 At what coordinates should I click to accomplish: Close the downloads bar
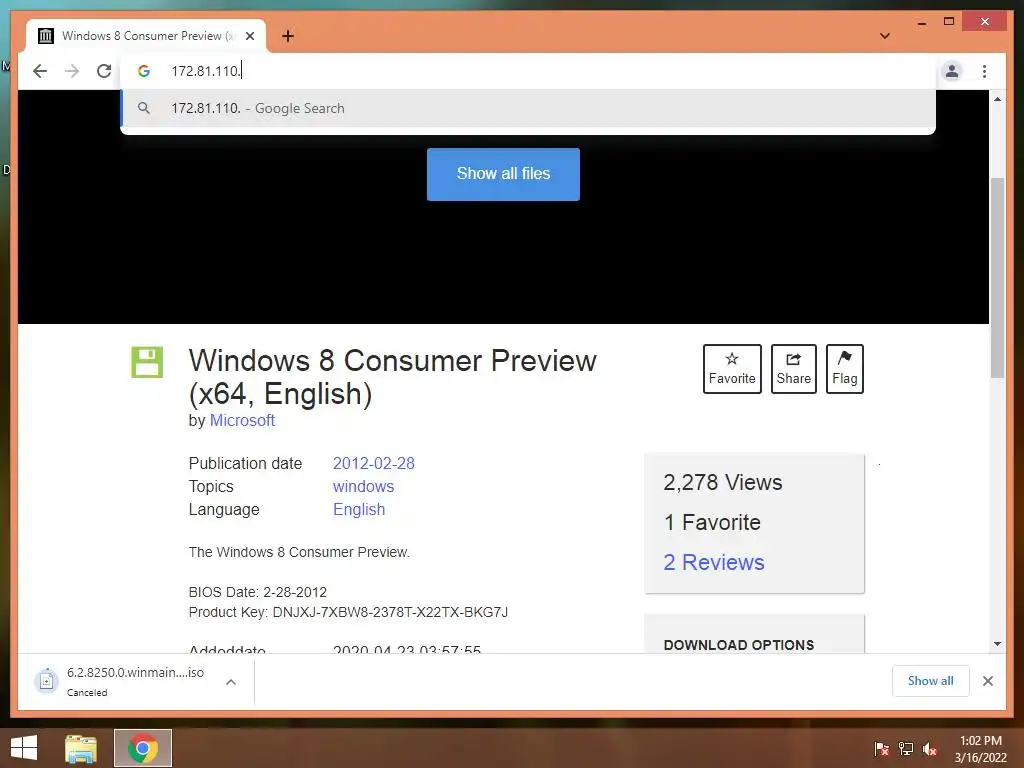(x=987, y=681)
